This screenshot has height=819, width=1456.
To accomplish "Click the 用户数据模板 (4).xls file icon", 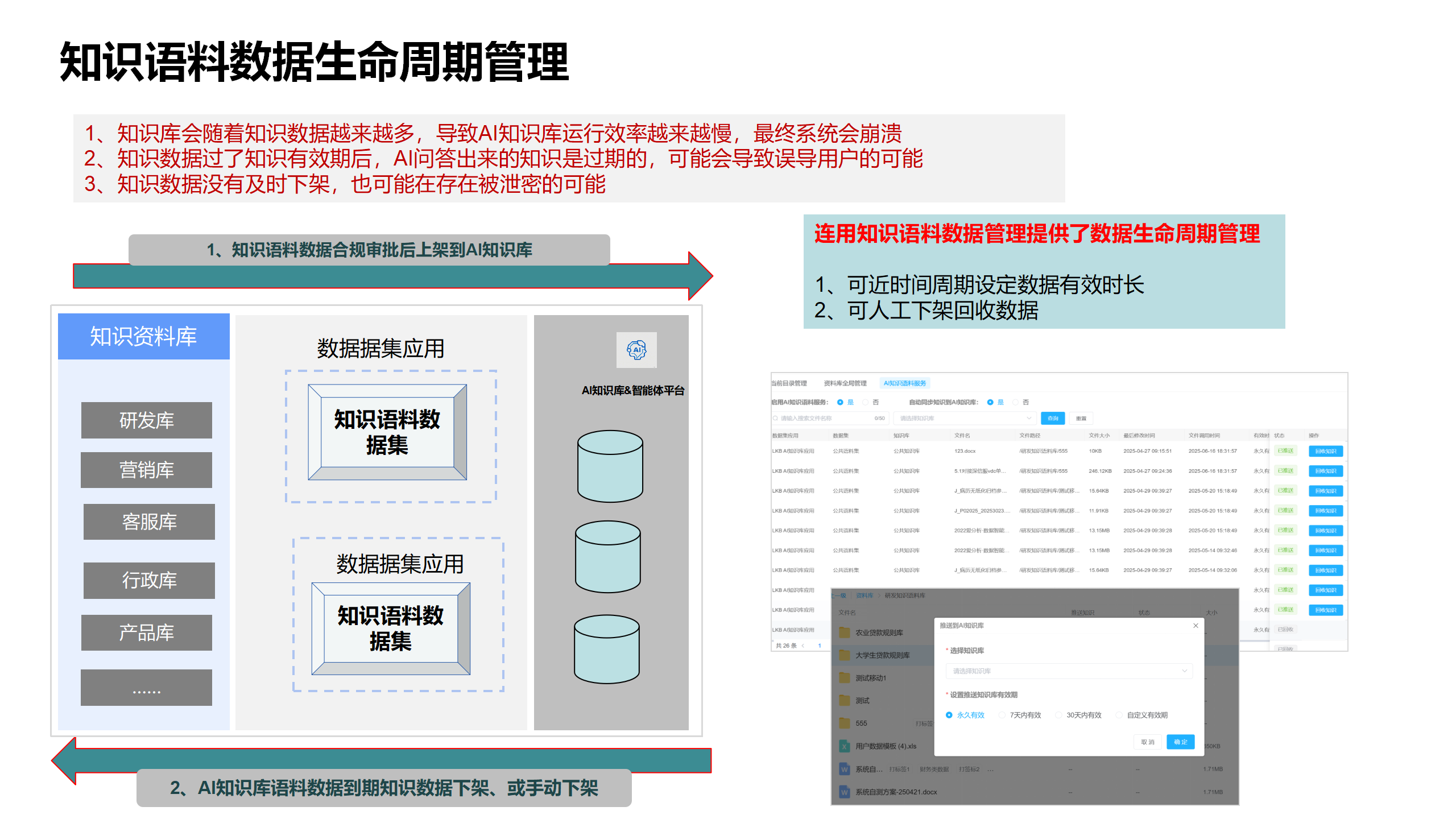I will click(x=845, y=746).
